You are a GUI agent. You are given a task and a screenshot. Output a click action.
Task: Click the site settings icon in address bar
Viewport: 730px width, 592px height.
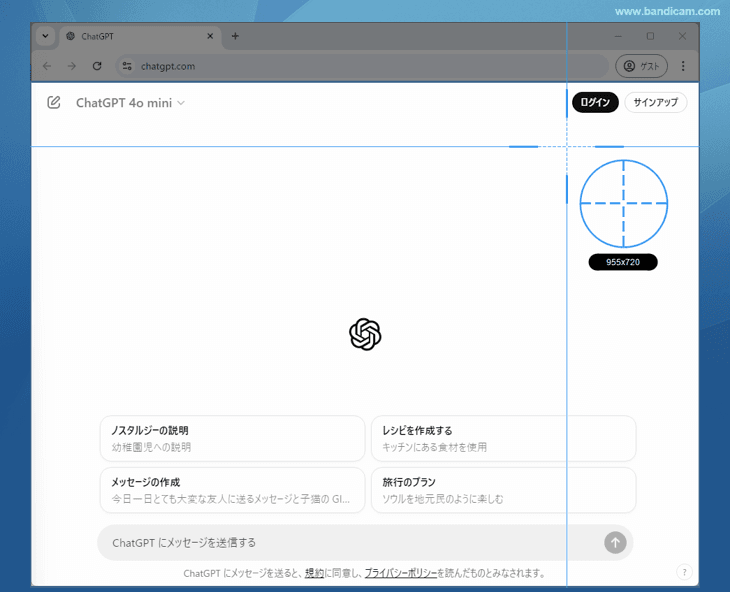pos(127,66)
